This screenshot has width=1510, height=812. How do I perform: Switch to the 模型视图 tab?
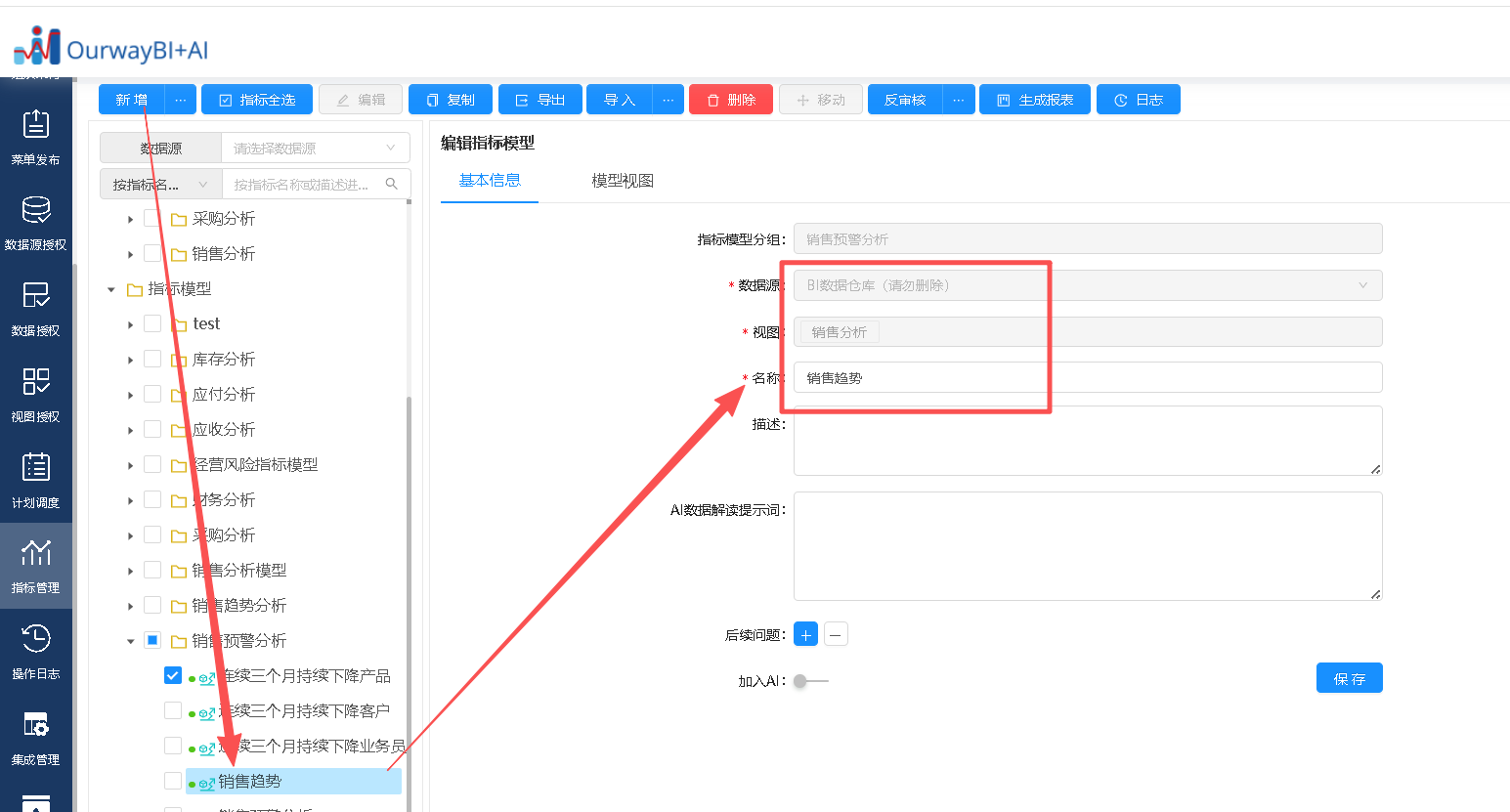click(623, 181)
